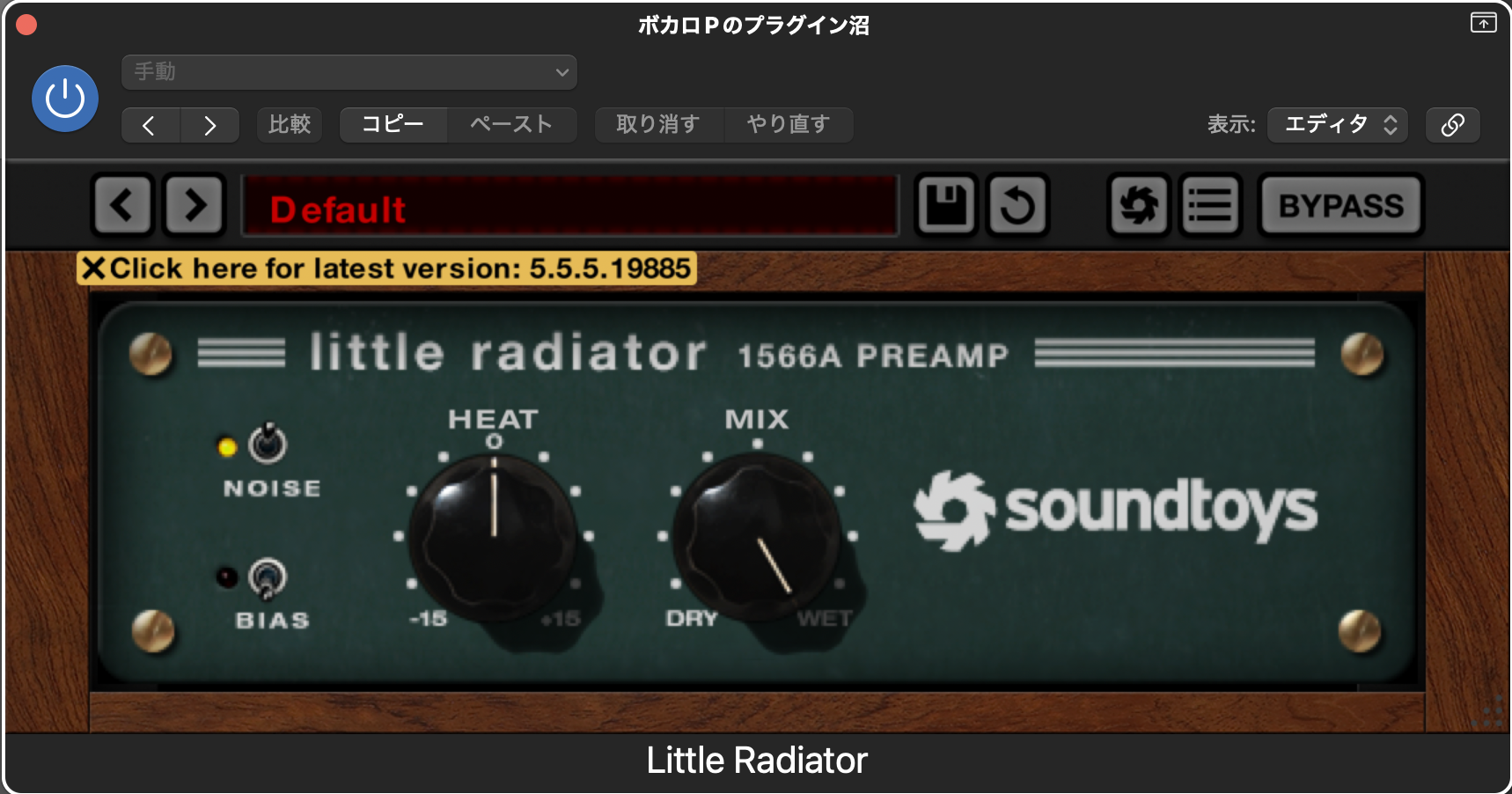Click the +15 label under HEAT
Viewport: 1512px width, 794px height.
561,619
